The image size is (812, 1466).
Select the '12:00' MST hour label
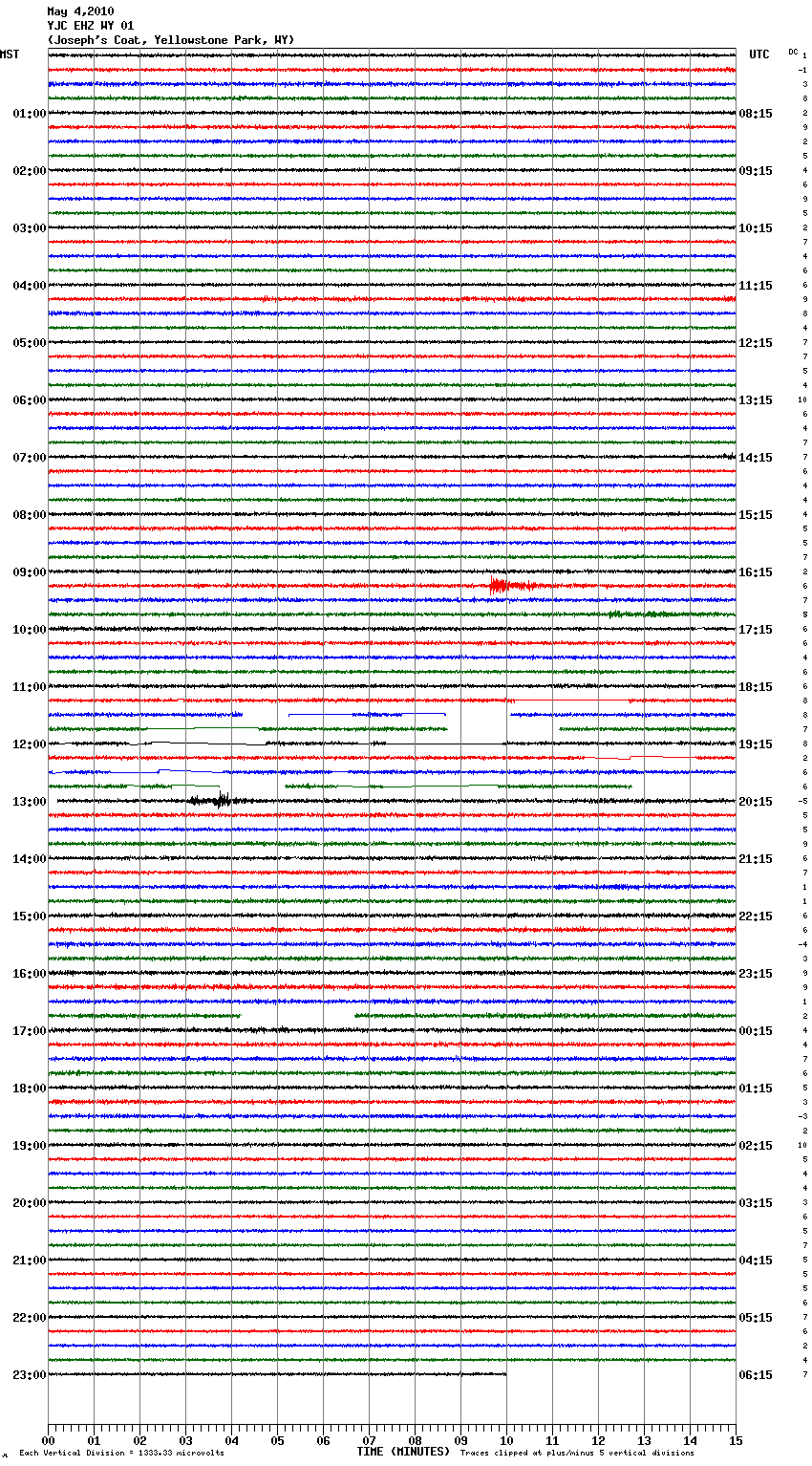(x=30, y=744)
